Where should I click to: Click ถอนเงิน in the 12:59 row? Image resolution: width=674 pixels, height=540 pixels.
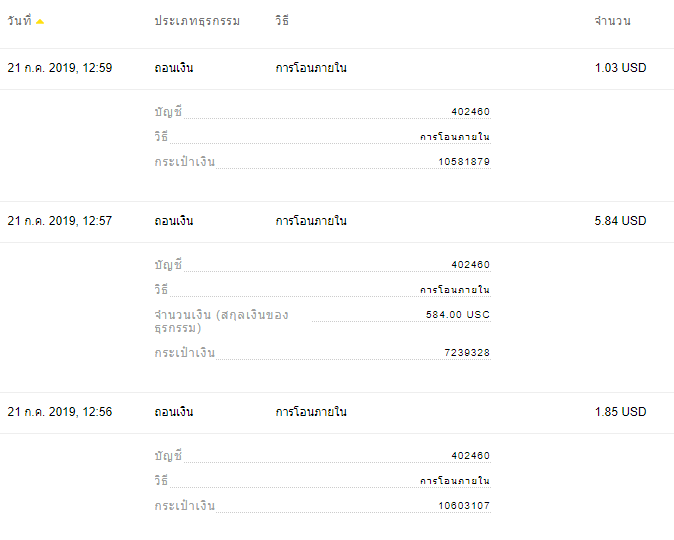click(x=174, y=68)
